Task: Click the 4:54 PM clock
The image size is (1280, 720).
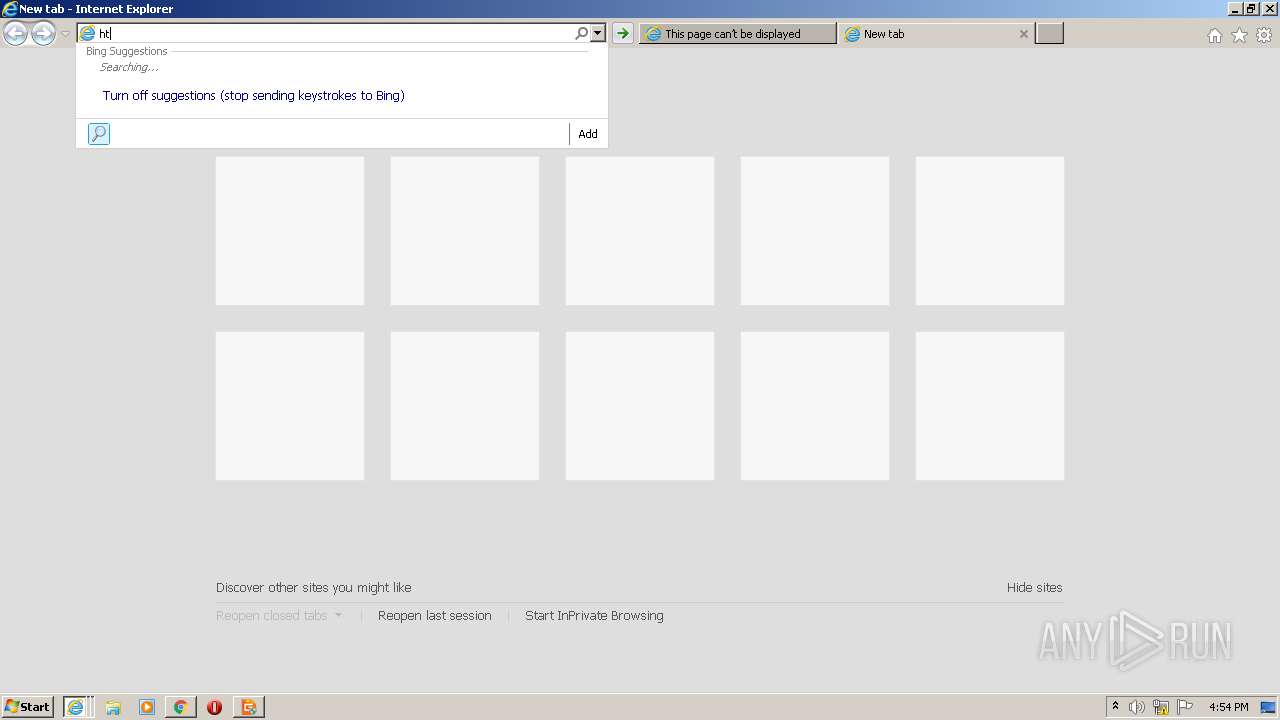Action: [1228, 707]
